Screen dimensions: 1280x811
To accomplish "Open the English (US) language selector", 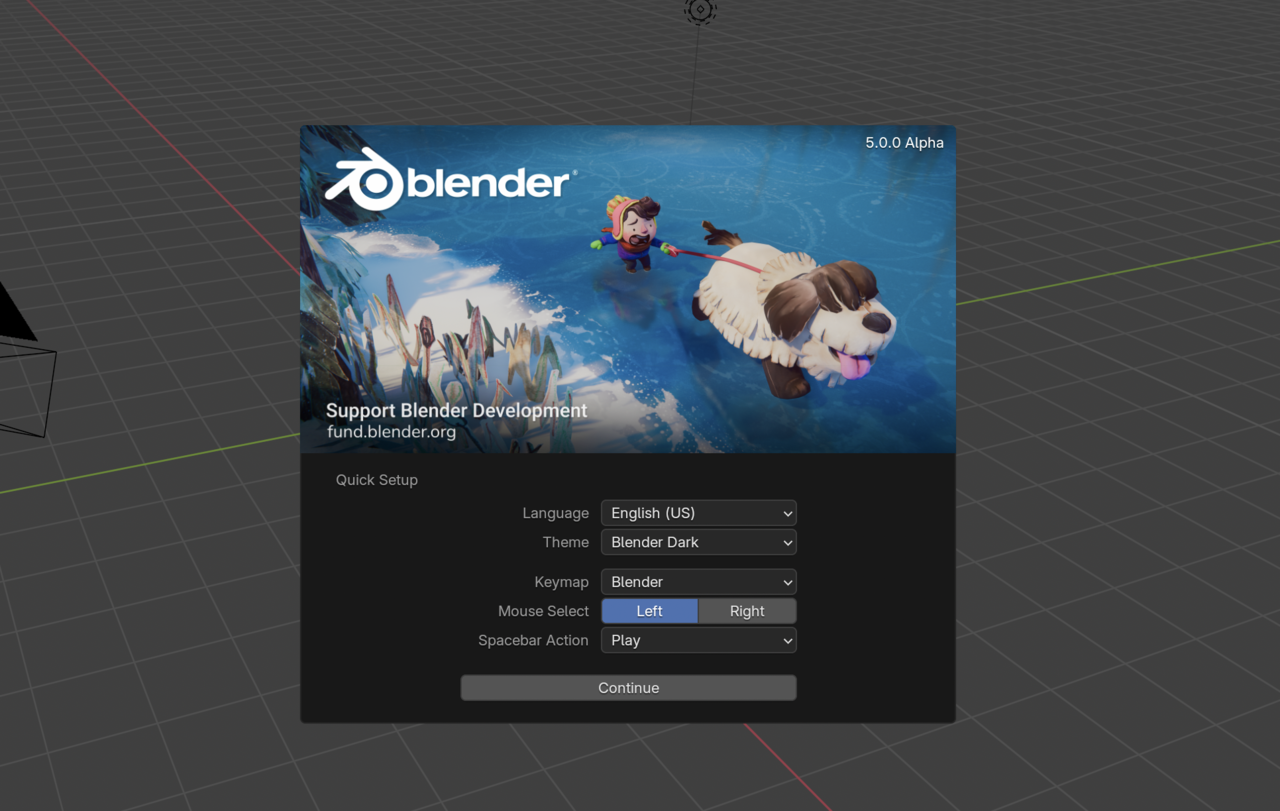I will point(698,513).
